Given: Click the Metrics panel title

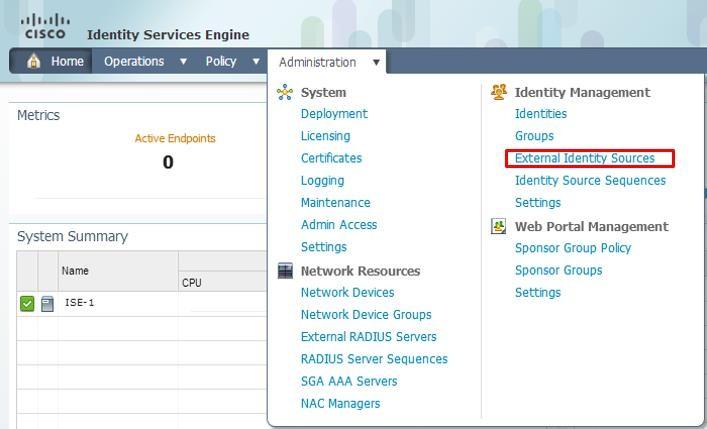Looking at the screenshot, I should tap(38, 115).
